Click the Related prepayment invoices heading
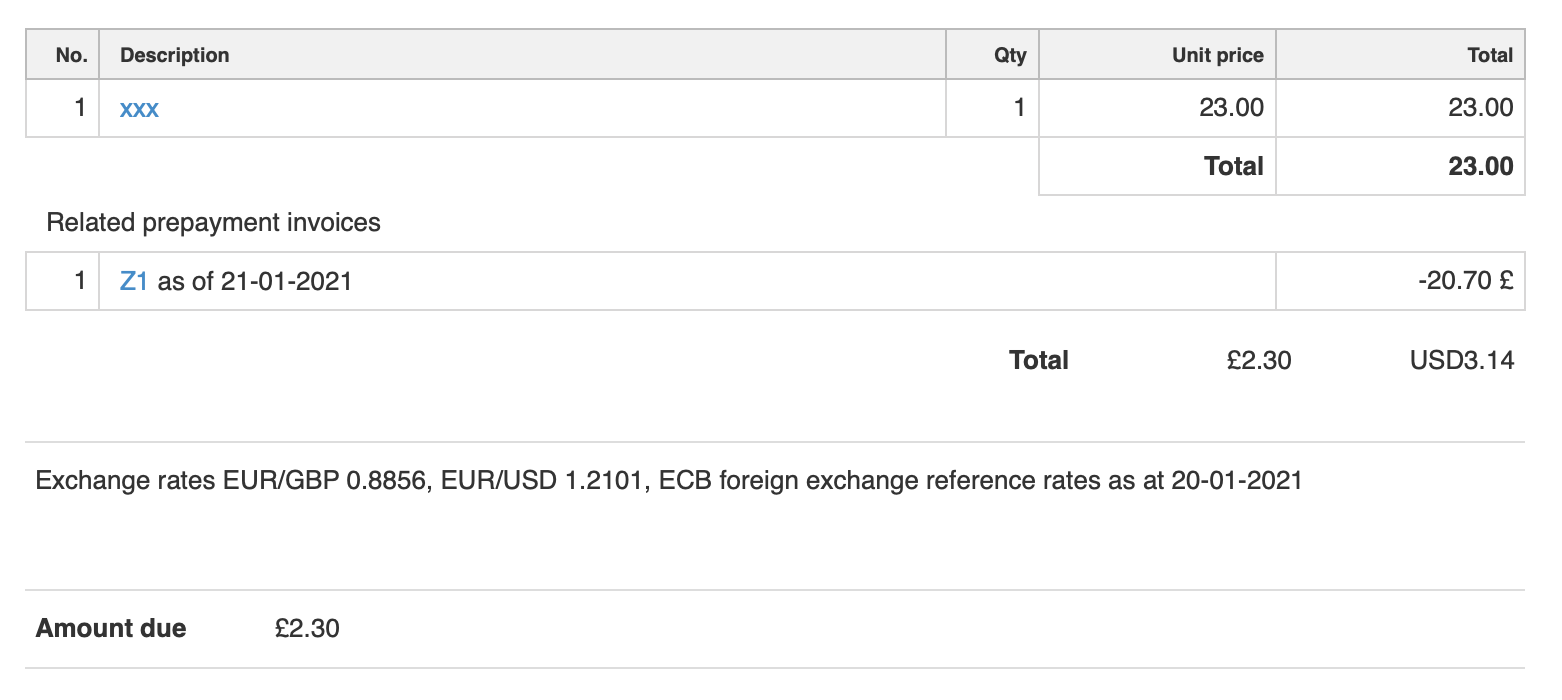Viewport: 1562px width, 700px height. [213, 222]
